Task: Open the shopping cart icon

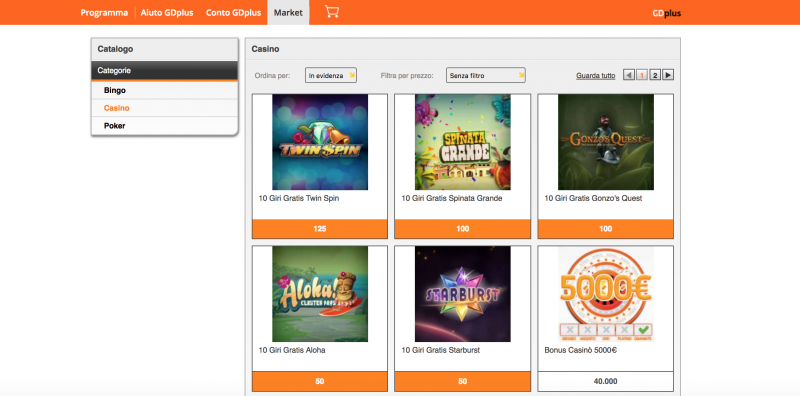Action: pyautogui.click(x=332, y=12)
